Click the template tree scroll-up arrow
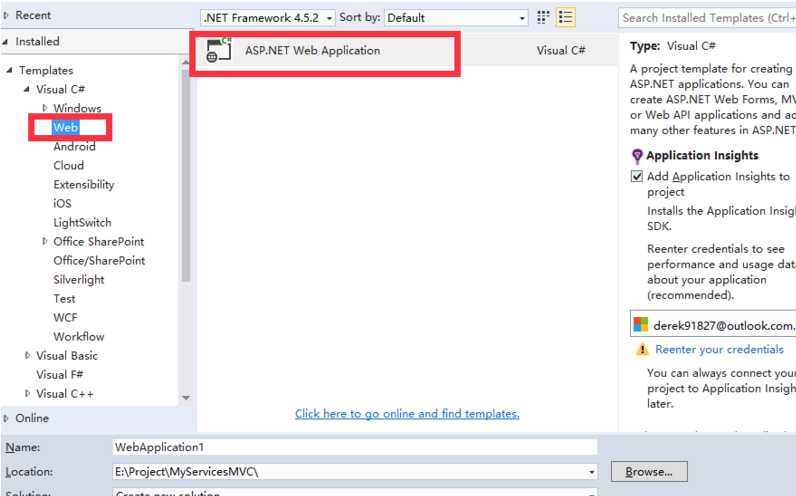This screenshot has width=796, height=496. (x=186, y=62)
